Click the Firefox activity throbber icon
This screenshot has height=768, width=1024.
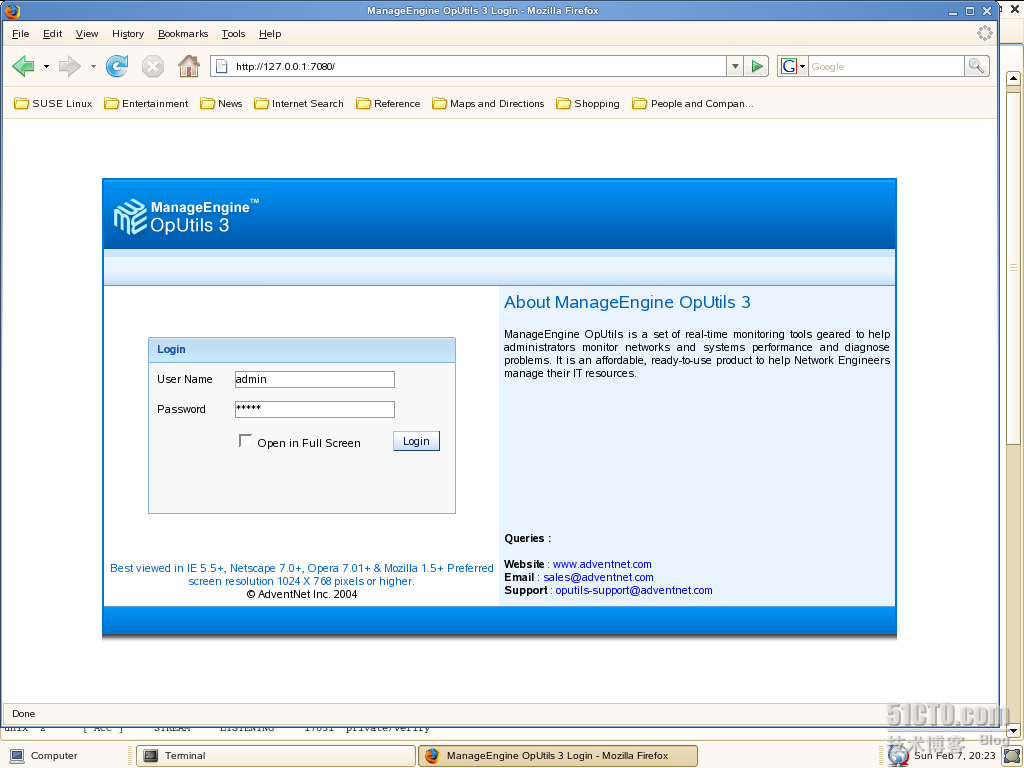tap(984, 33)
